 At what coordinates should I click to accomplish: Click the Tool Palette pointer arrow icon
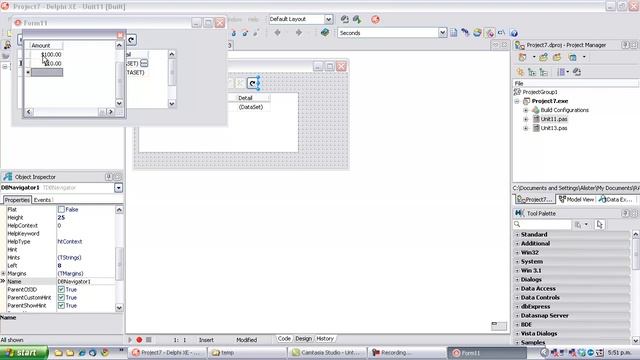(599, 224)
